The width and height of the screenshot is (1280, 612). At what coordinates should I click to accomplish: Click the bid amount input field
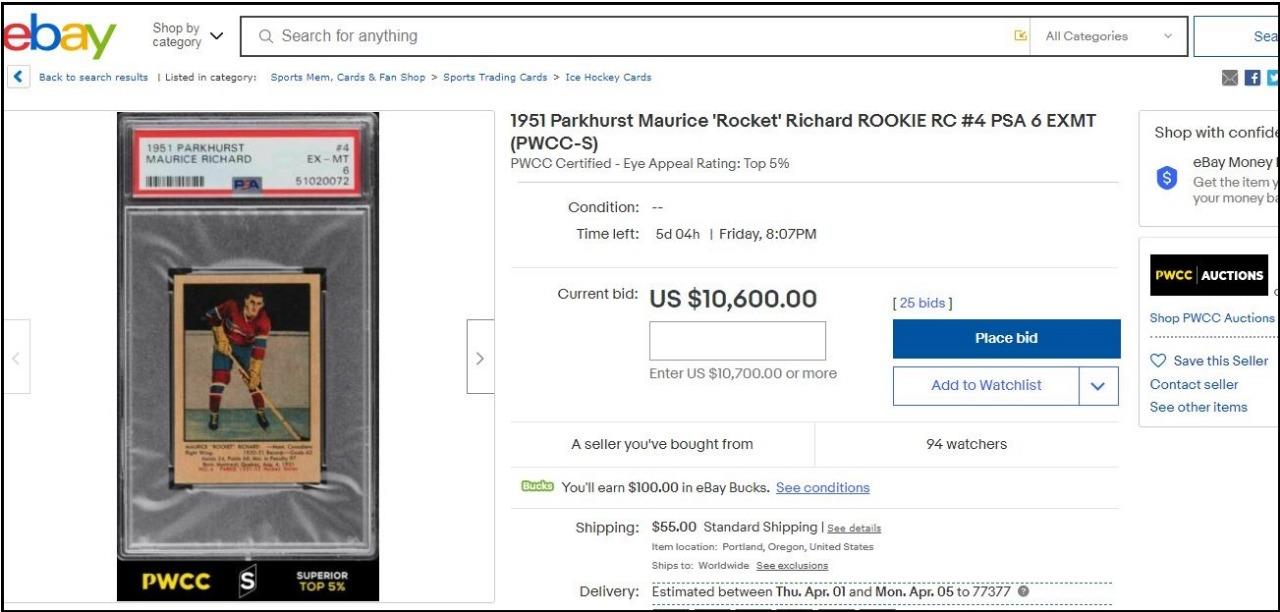(737, 341)
